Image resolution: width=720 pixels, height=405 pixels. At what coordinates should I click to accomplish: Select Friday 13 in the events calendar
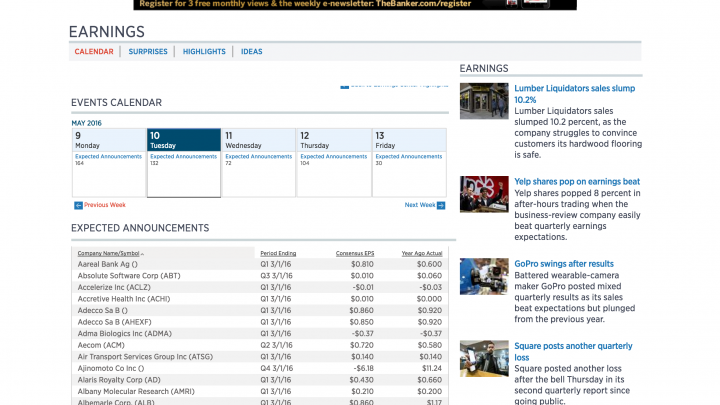[409, 140]
